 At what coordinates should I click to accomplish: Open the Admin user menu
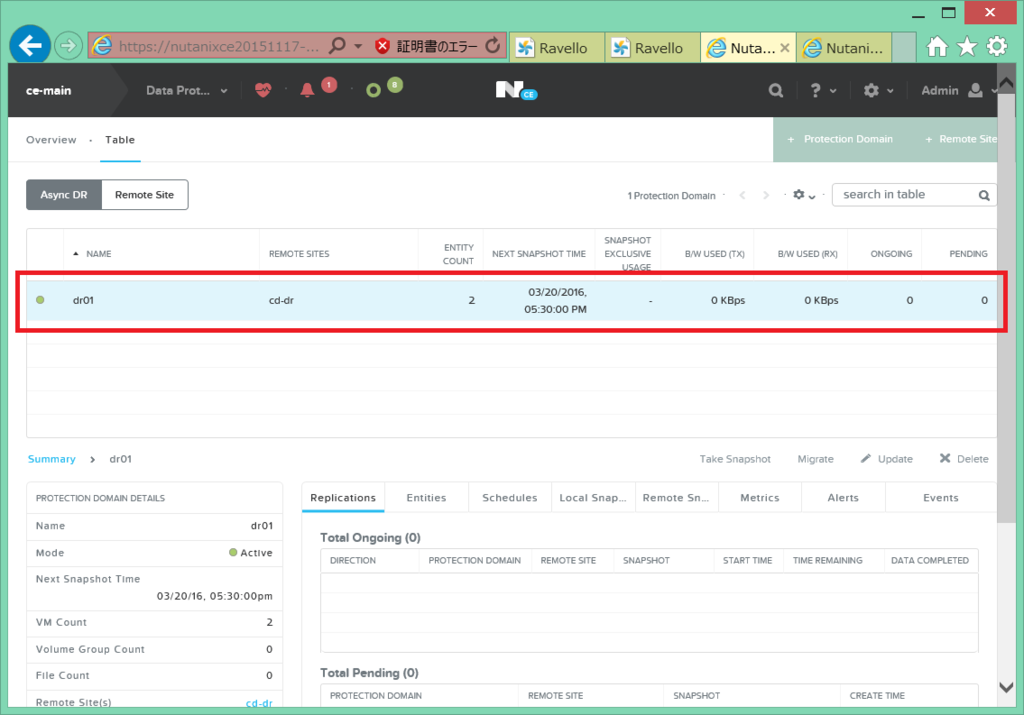(958, 90)
